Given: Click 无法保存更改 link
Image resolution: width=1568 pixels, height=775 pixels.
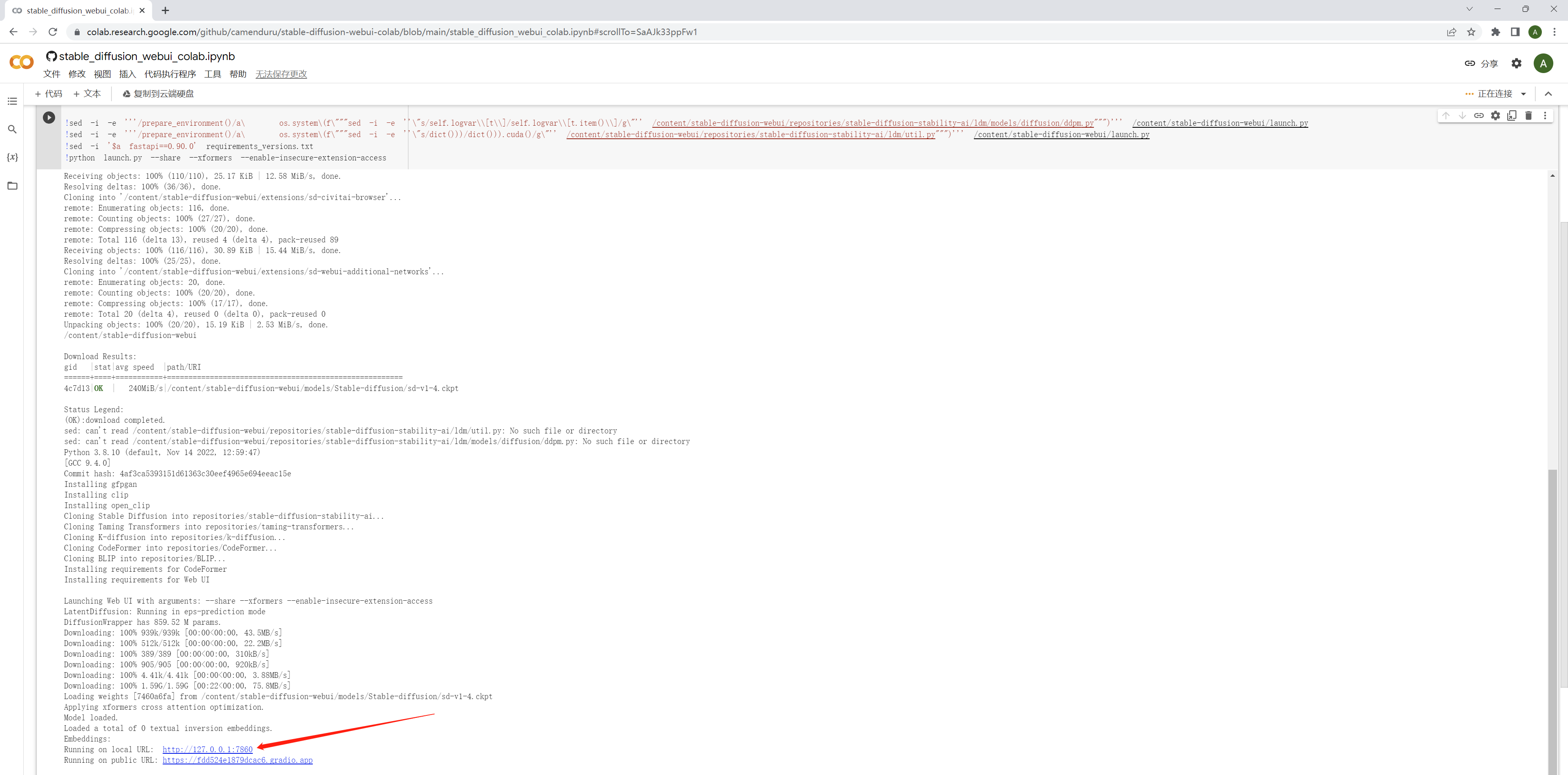Looking at the screenshot, I should point(281,74).
